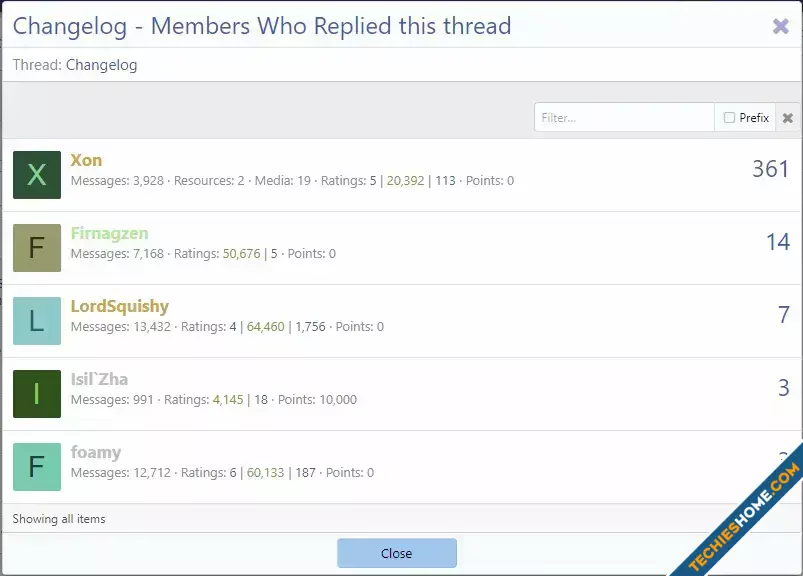Open LordSquishy's avatar thumbnail

(37, 321)
